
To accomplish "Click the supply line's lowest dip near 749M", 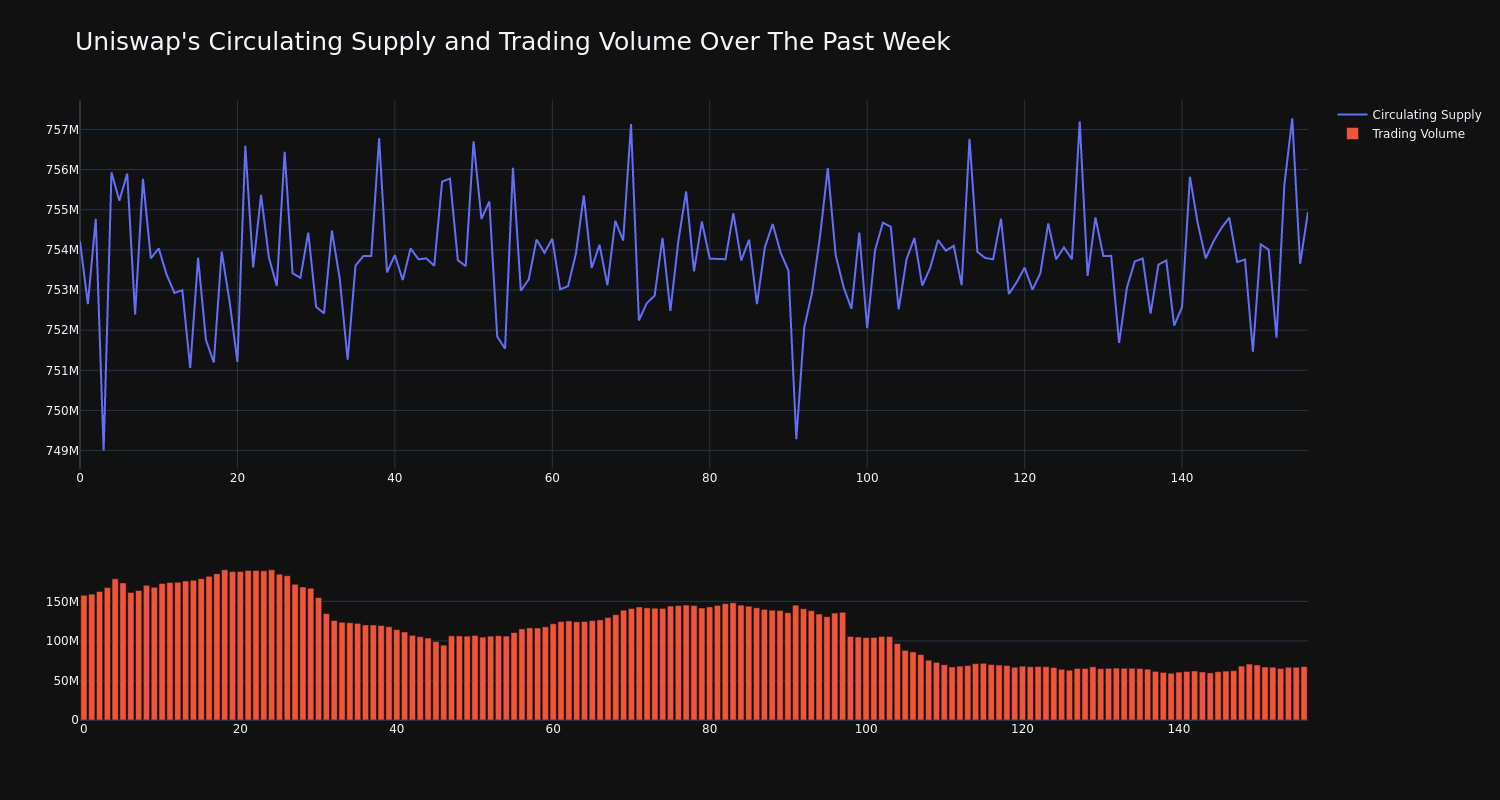I will (103, 449).
